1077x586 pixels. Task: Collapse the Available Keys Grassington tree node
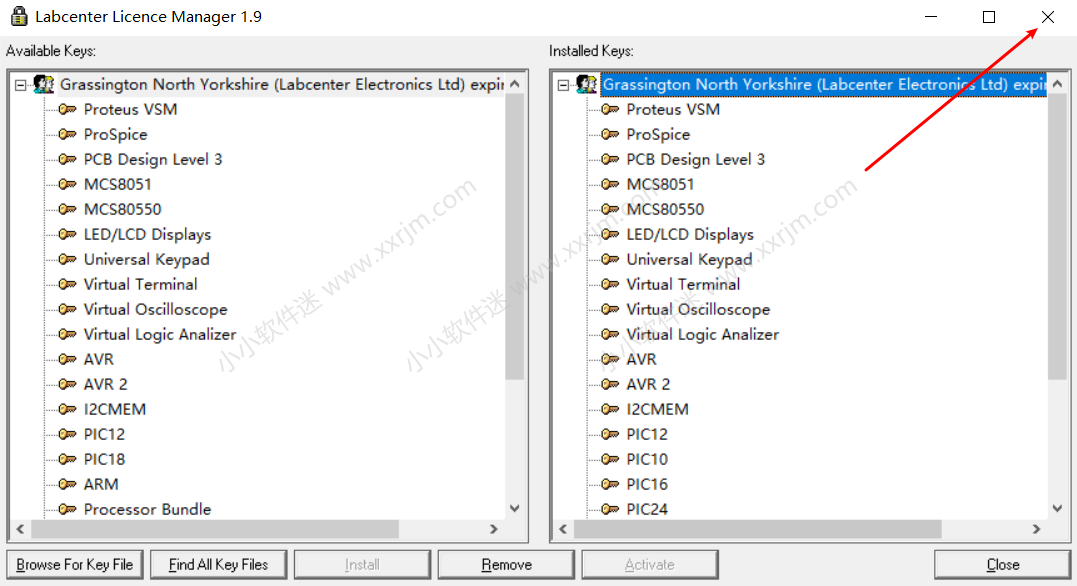(x=21, y=85)
